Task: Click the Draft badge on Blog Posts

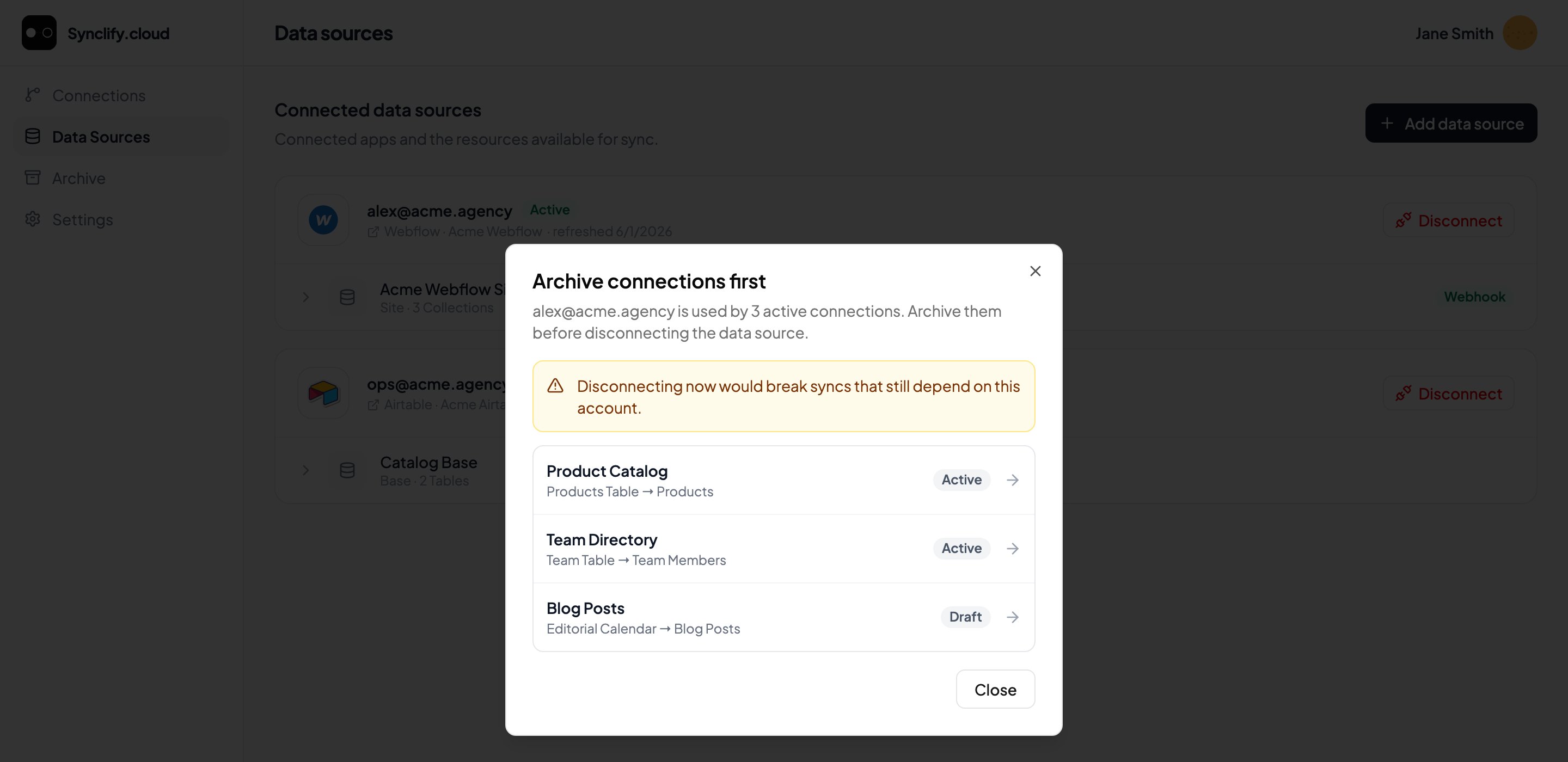Action: click(x=965, y=617)
